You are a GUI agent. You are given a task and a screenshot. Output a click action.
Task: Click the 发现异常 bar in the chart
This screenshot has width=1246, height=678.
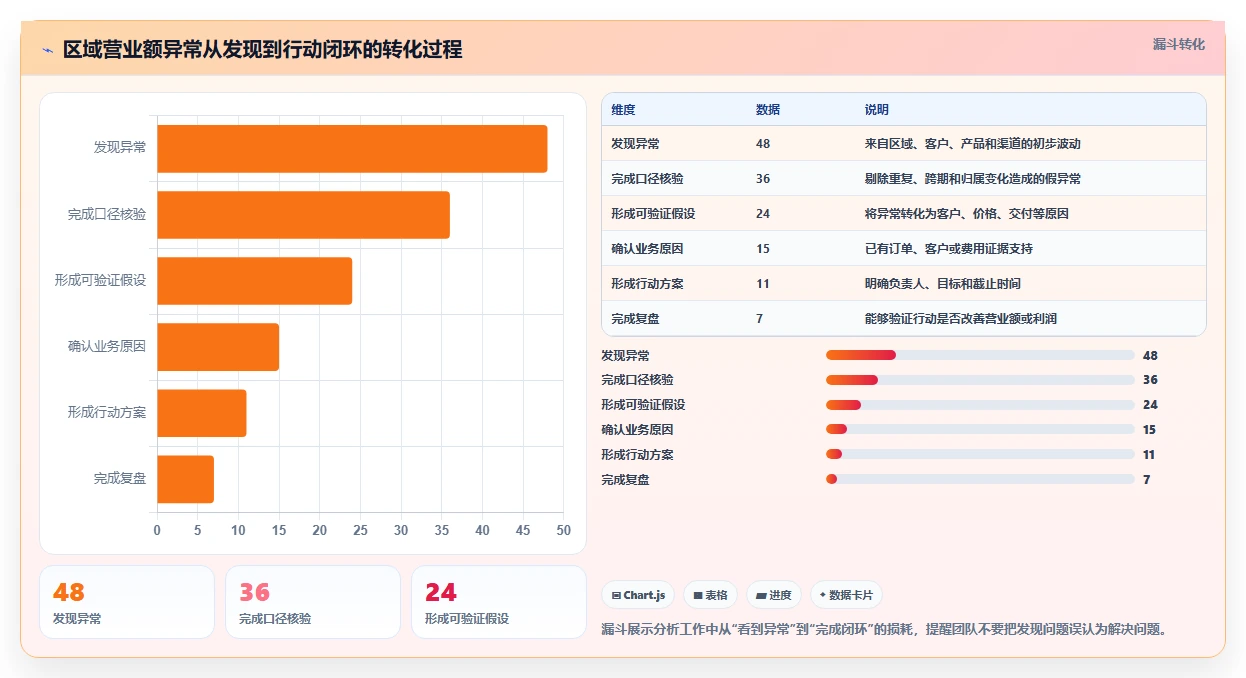point(352,148)
